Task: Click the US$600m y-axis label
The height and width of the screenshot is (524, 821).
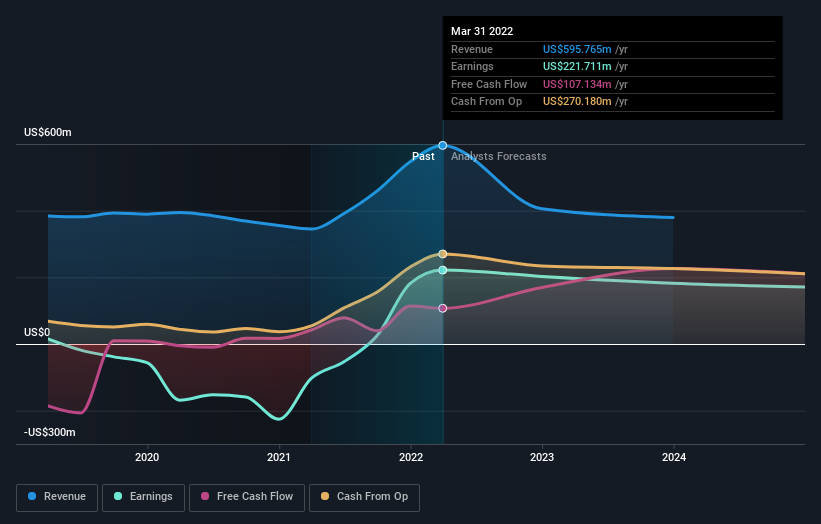Action: [49, 132]
